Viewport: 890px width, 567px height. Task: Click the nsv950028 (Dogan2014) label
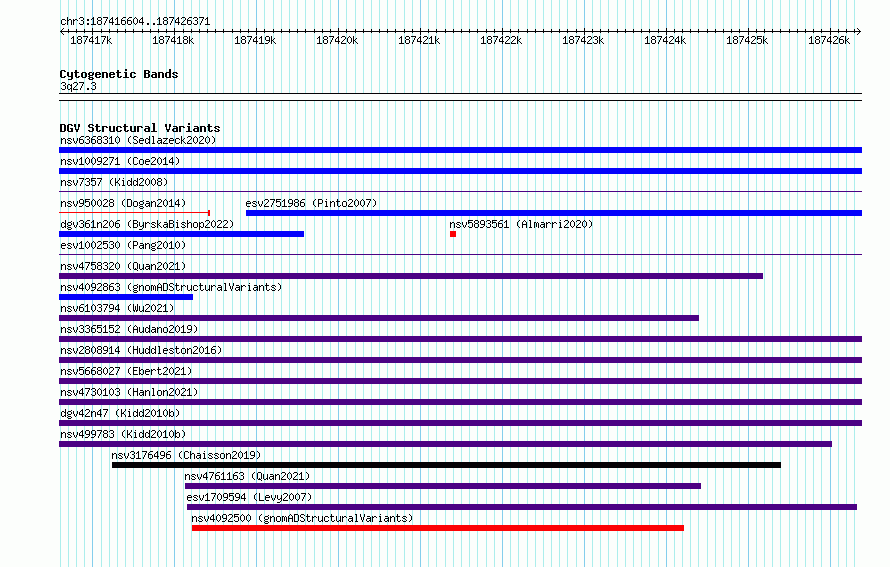pos(123,203)
